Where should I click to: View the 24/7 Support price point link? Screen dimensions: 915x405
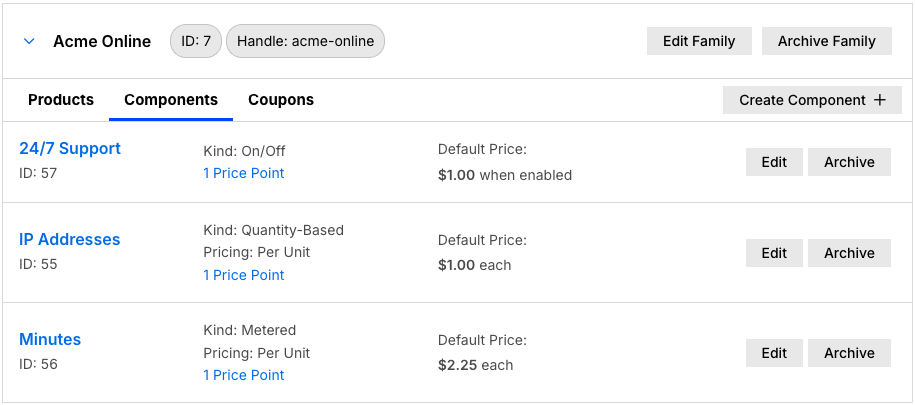pos(244,174)
